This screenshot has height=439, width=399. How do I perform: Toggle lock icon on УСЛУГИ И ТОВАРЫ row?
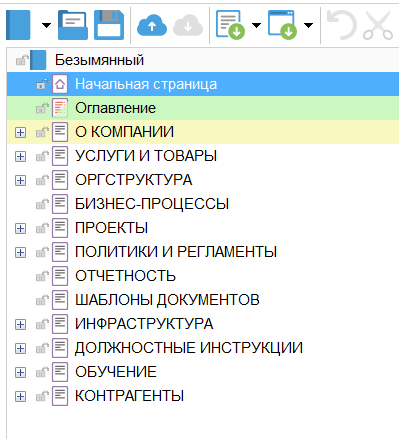tap(42, 156)
